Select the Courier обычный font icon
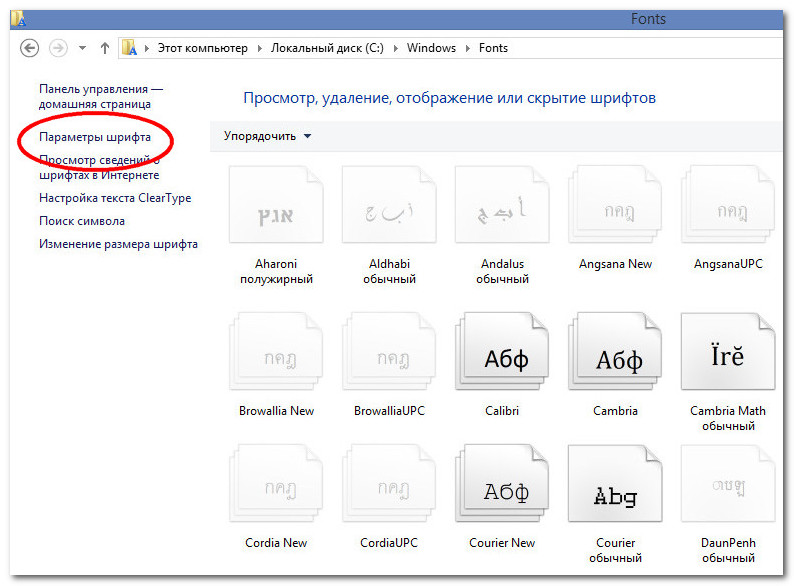The image size is (794, 586). tap(615, 483)
